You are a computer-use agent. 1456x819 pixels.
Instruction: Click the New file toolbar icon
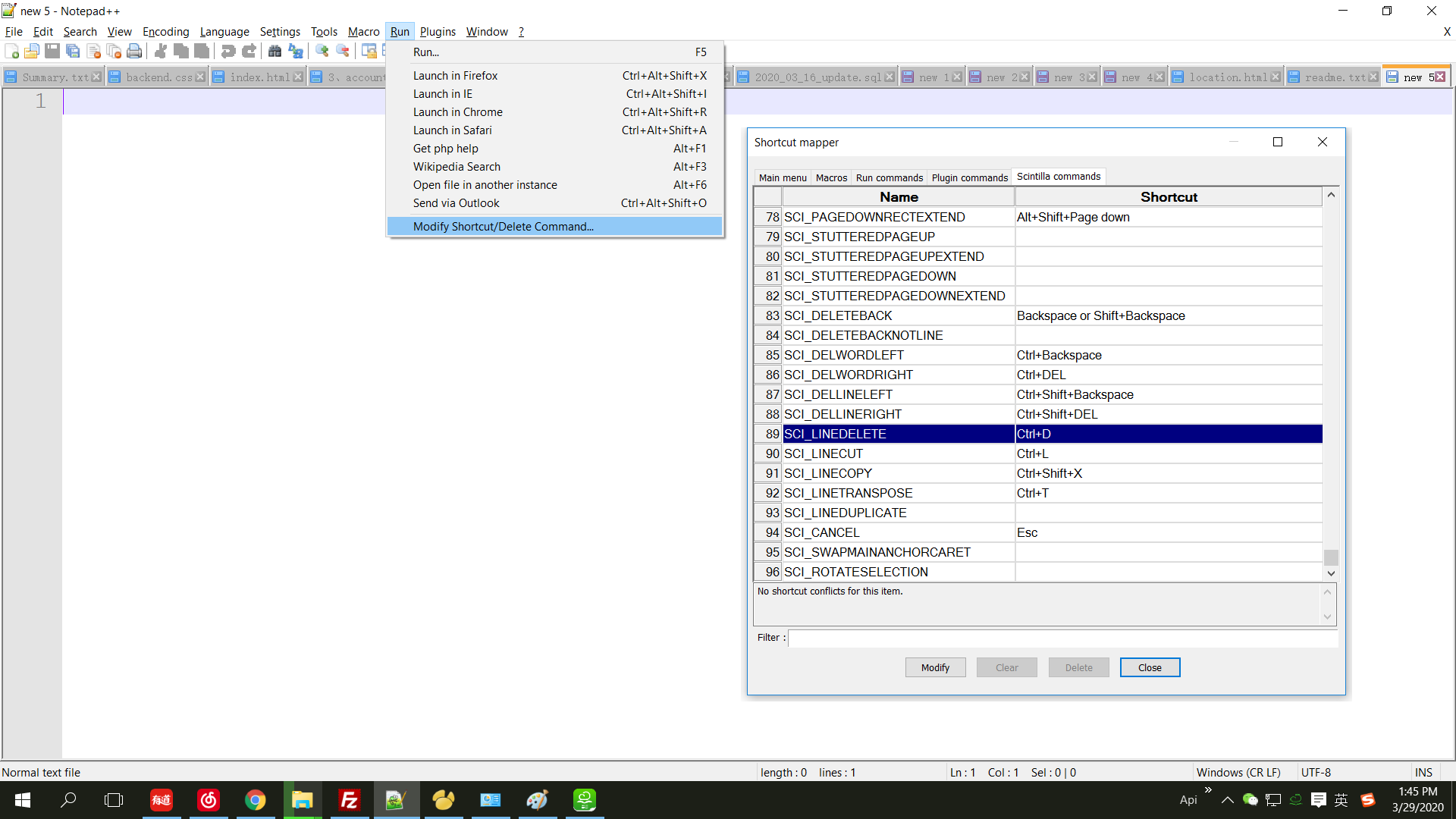[x=12, y=52]
